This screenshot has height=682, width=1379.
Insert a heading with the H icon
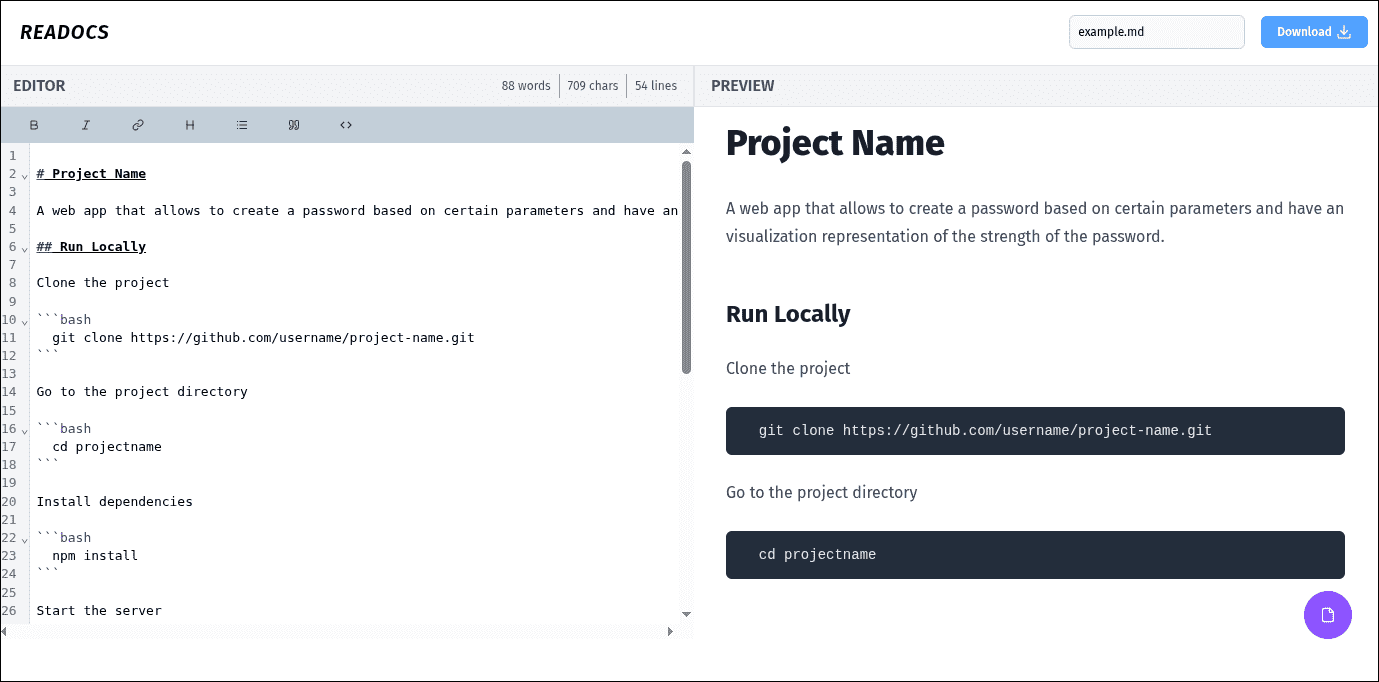tap(190, 125)
